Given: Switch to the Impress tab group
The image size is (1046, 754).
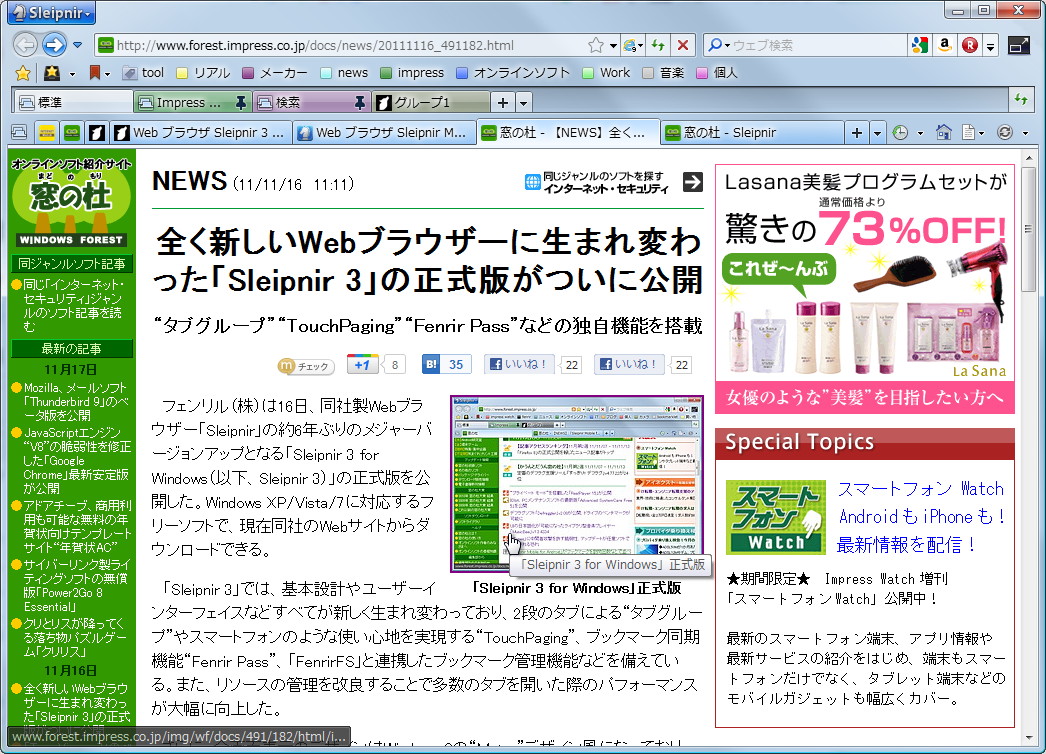Looking at the screenshot, I should pyautogui.click(x=184, y=102).
